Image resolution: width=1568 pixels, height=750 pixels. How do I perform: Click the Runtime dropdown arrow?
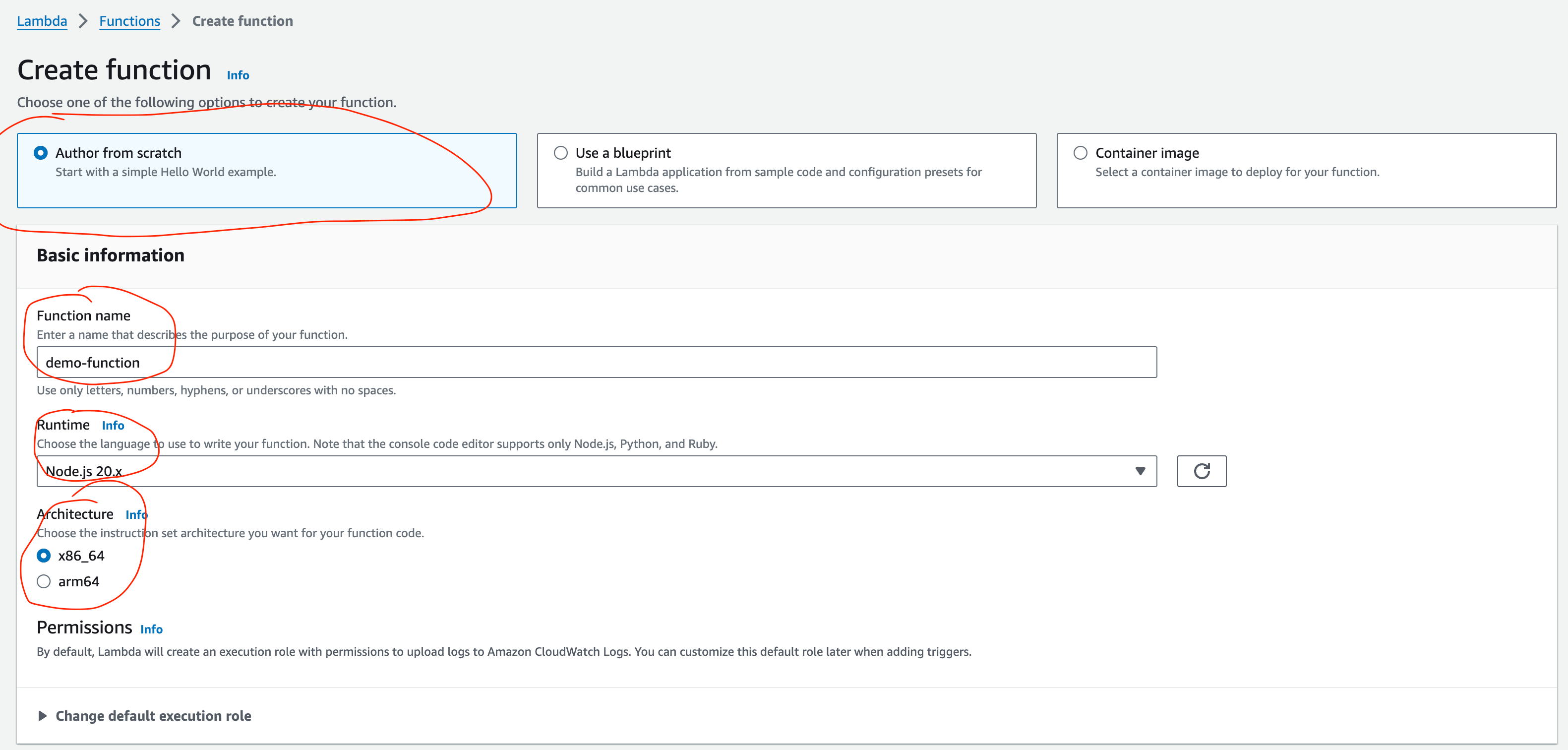pyautogui.click(x=1140, y=471)
